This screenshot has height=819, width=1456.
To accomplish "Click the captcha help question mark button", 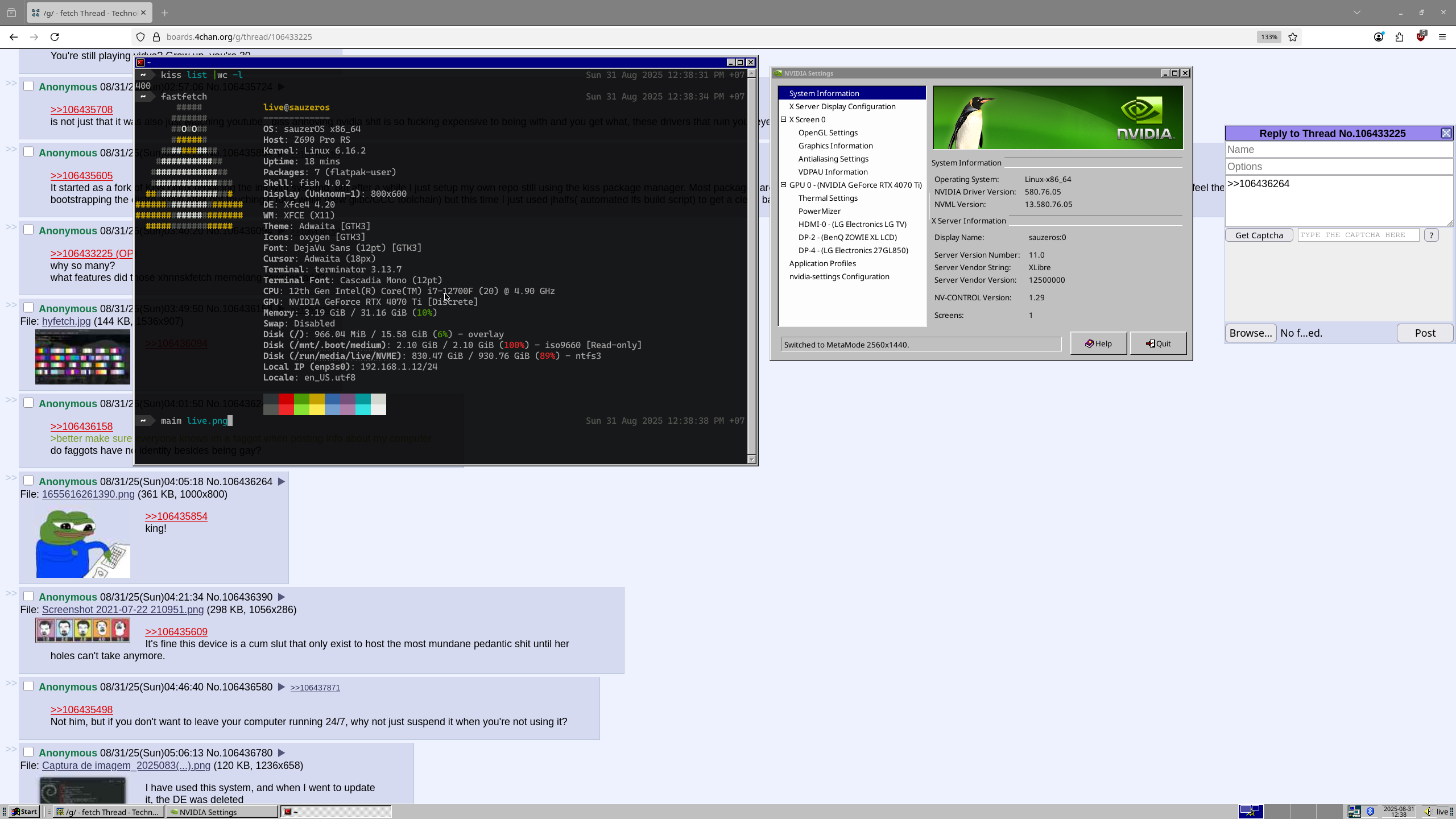I will pos(1431,235).
